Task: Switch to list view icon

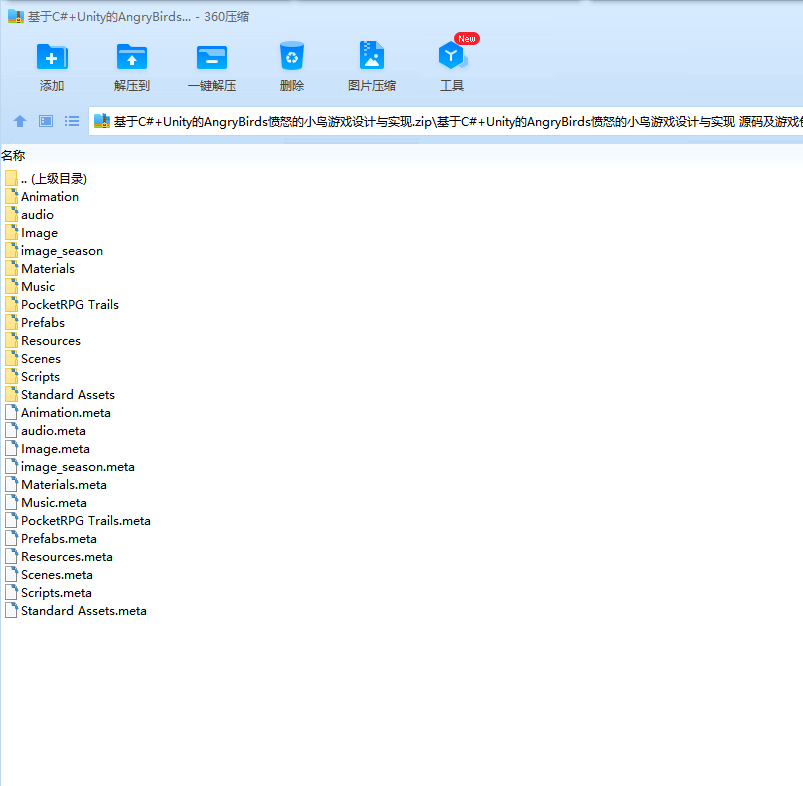Action: (x=72, y=121)
